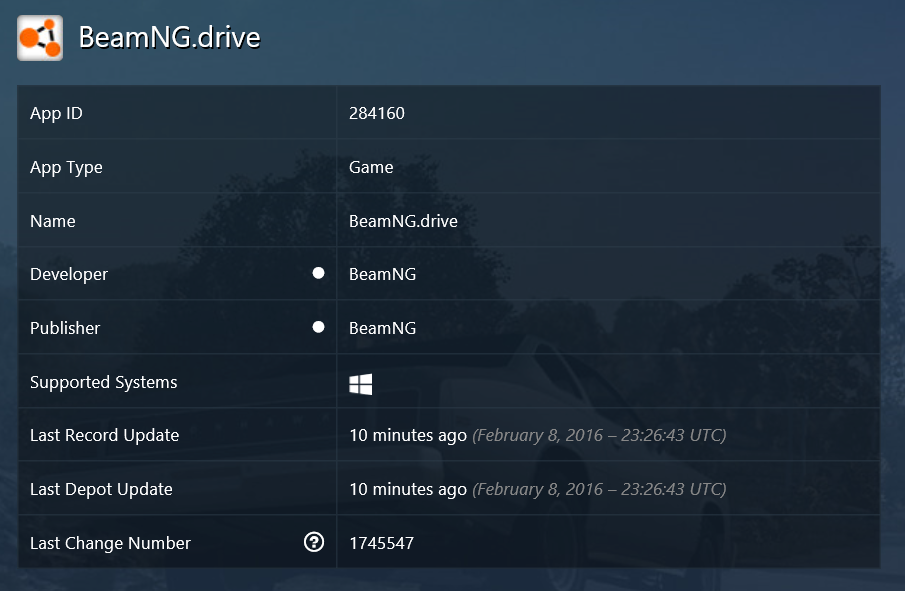Click the Last Depot Update label
Image resolution: width=905 pixels, height=591 pixels.
click(x=101, y=489)
